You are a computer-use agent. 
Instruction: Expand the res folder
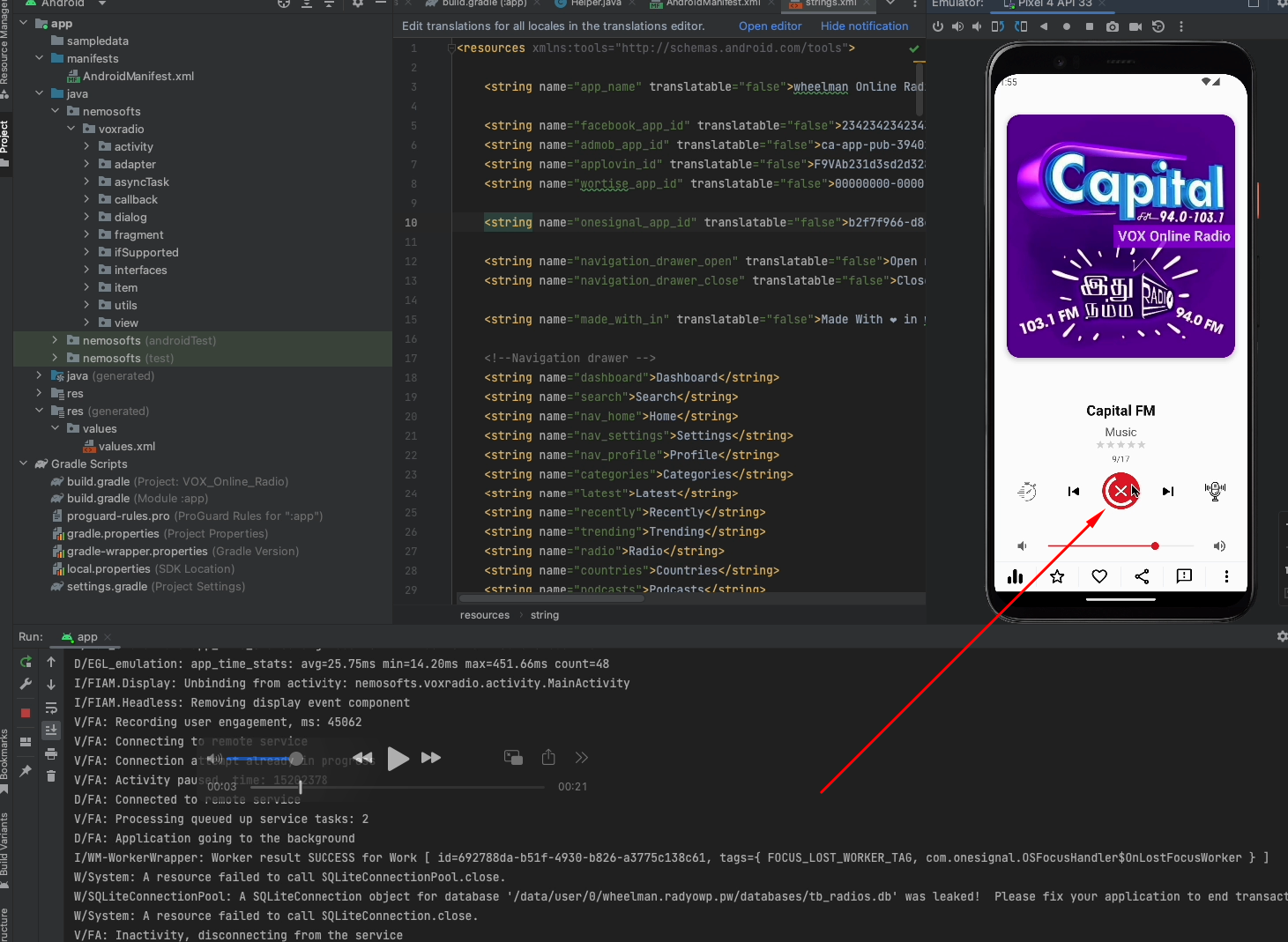click(x=40, y=393)
